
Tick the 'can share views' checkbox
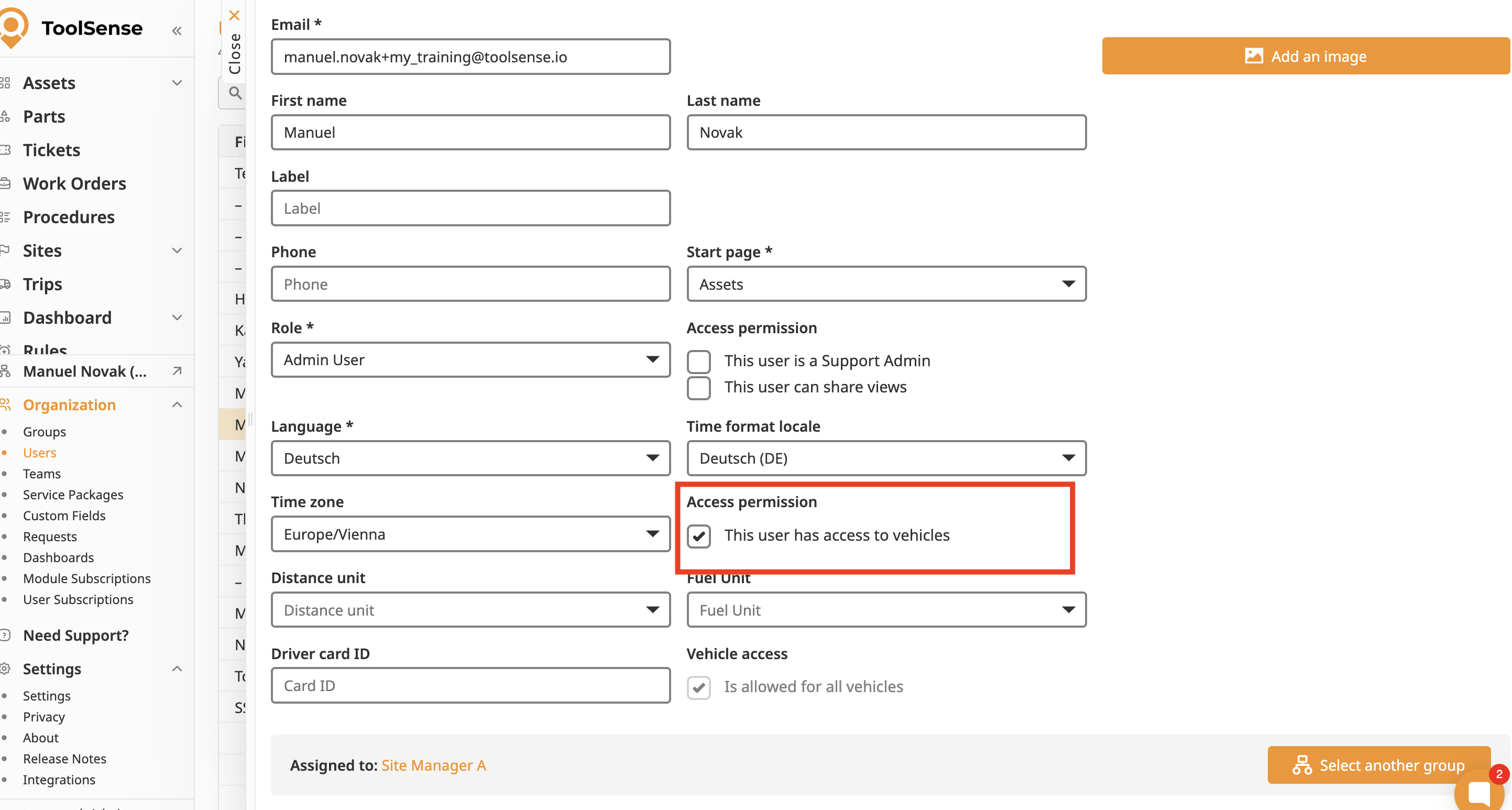point(698,388)
